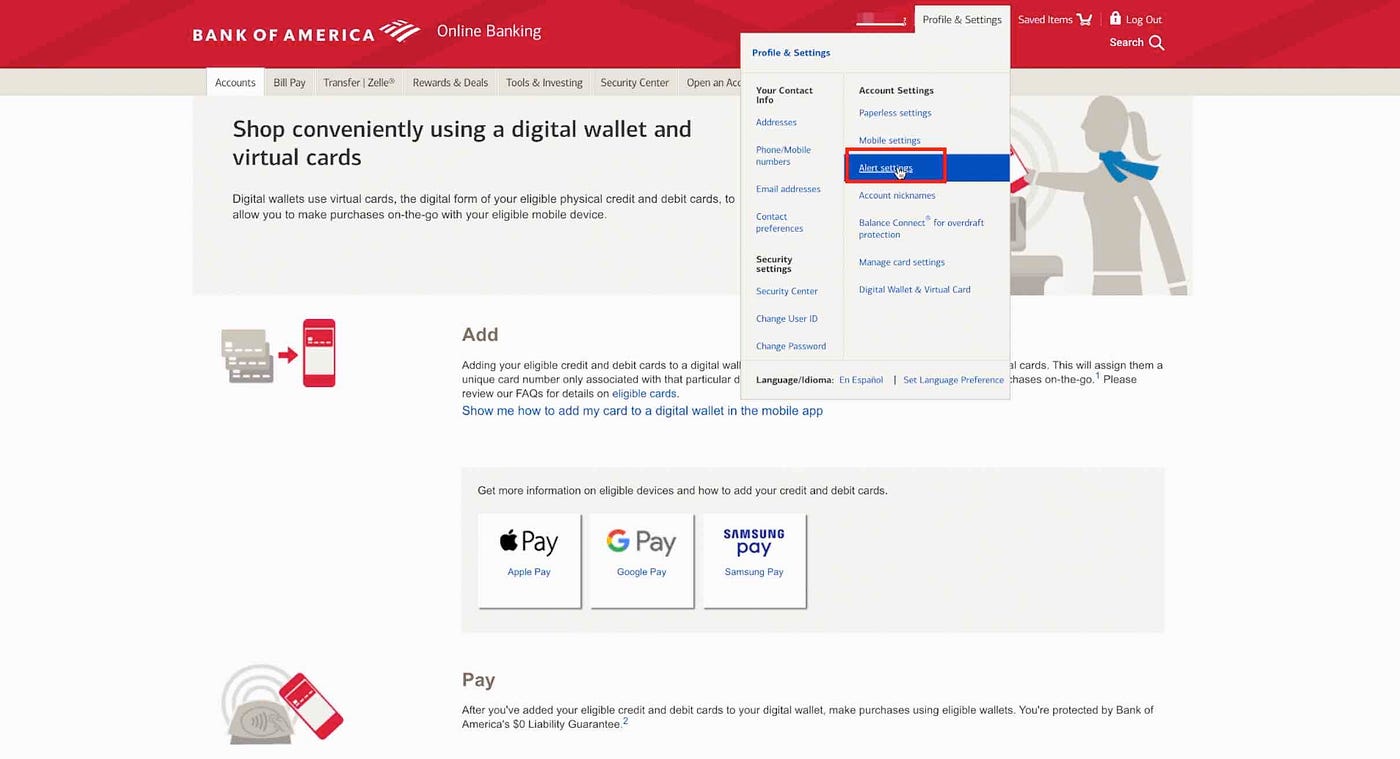Open Security Center in Security settings

tap(787, 291)
